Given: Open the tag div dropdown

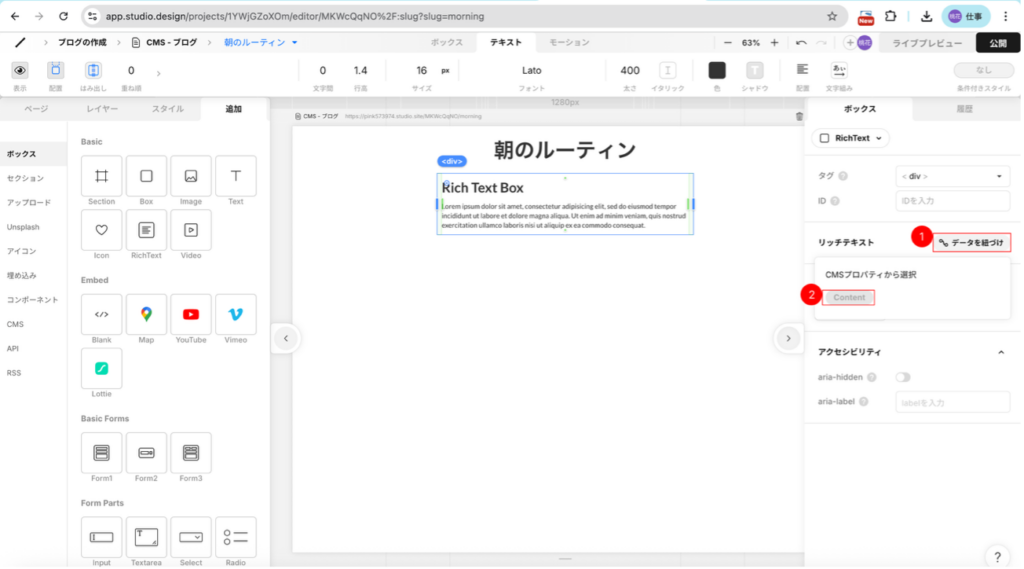Looking at the screenshot, I should tap(952, 176).
